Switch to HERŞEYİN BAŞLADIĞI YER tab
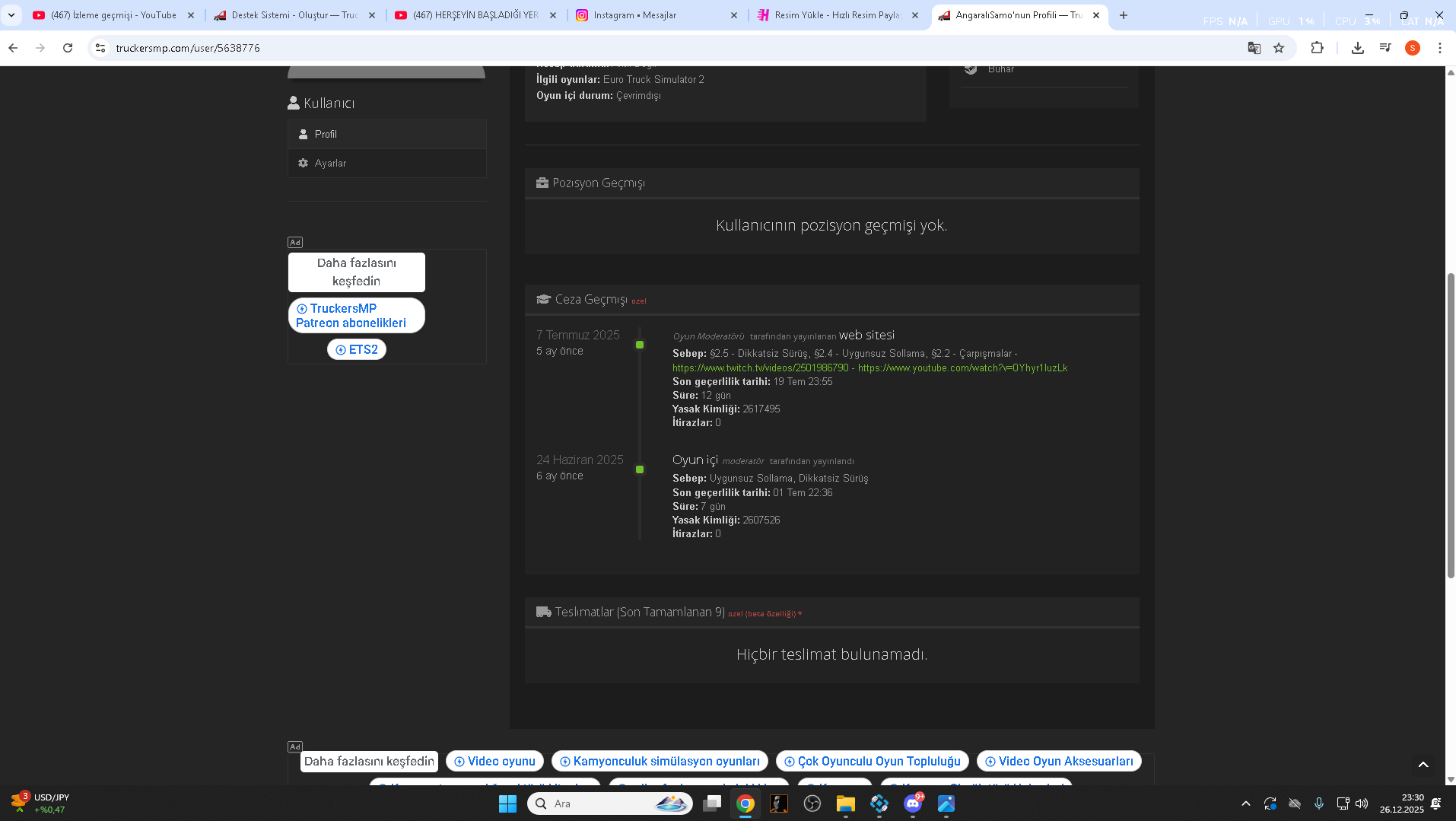The height and width of the screenshot is (821, 1456). pos(475,15)
